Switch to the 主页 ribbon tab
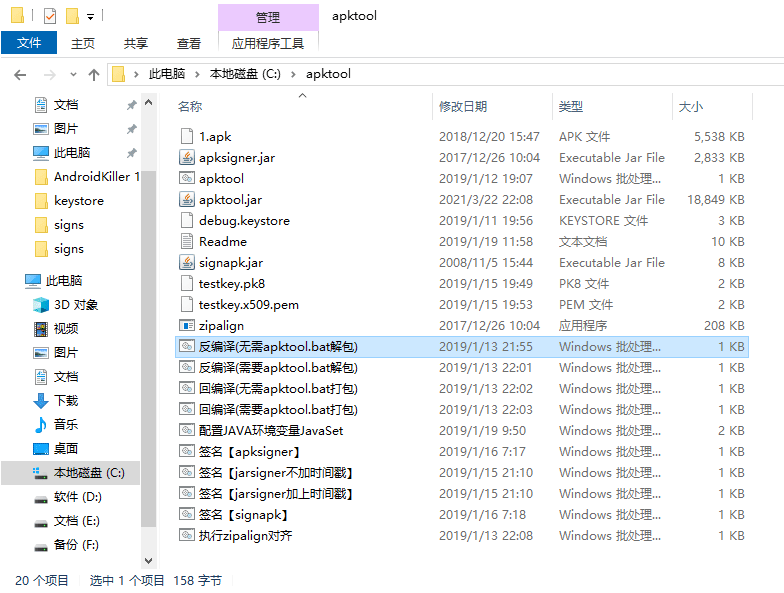This screenshot has height=593, width=784. click(82, 44)
